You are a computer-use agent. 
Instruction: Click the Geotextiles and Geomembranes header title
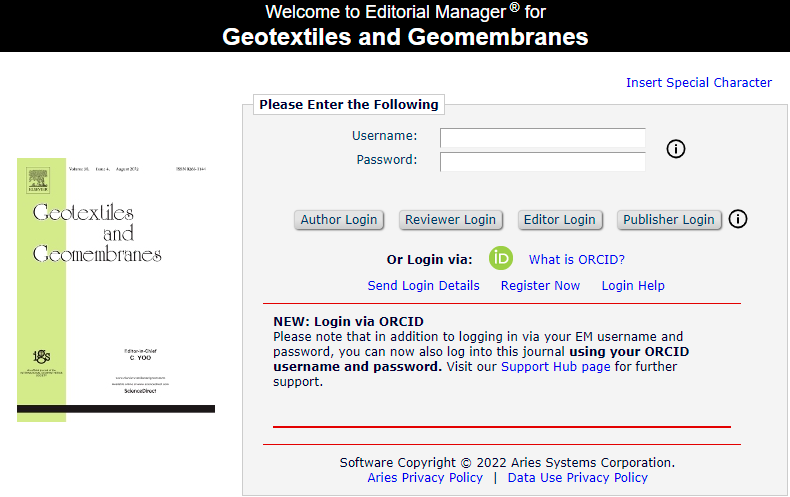[x=405, y=38]
